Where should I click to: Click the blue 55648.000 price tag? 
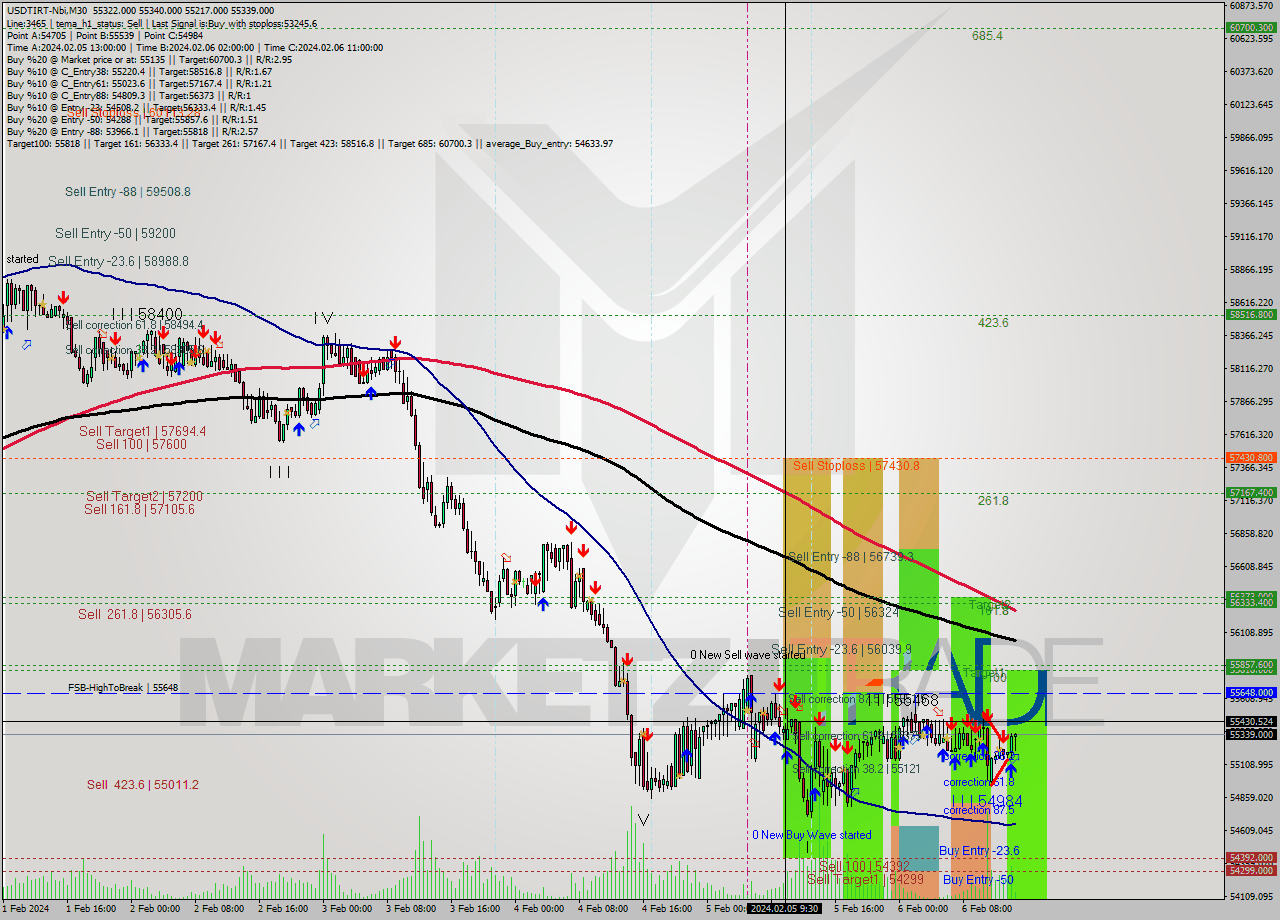1251,692
